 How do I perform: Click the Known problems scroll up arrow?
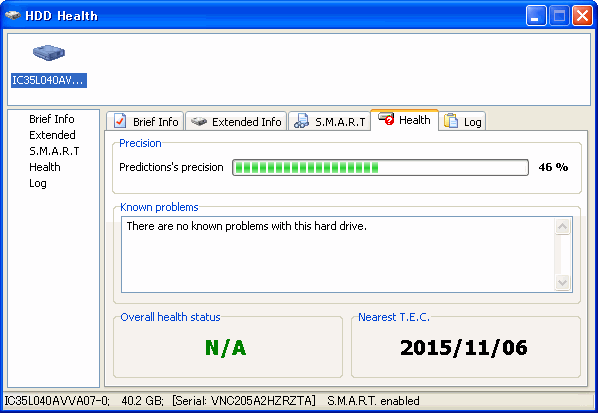(563, 227)
